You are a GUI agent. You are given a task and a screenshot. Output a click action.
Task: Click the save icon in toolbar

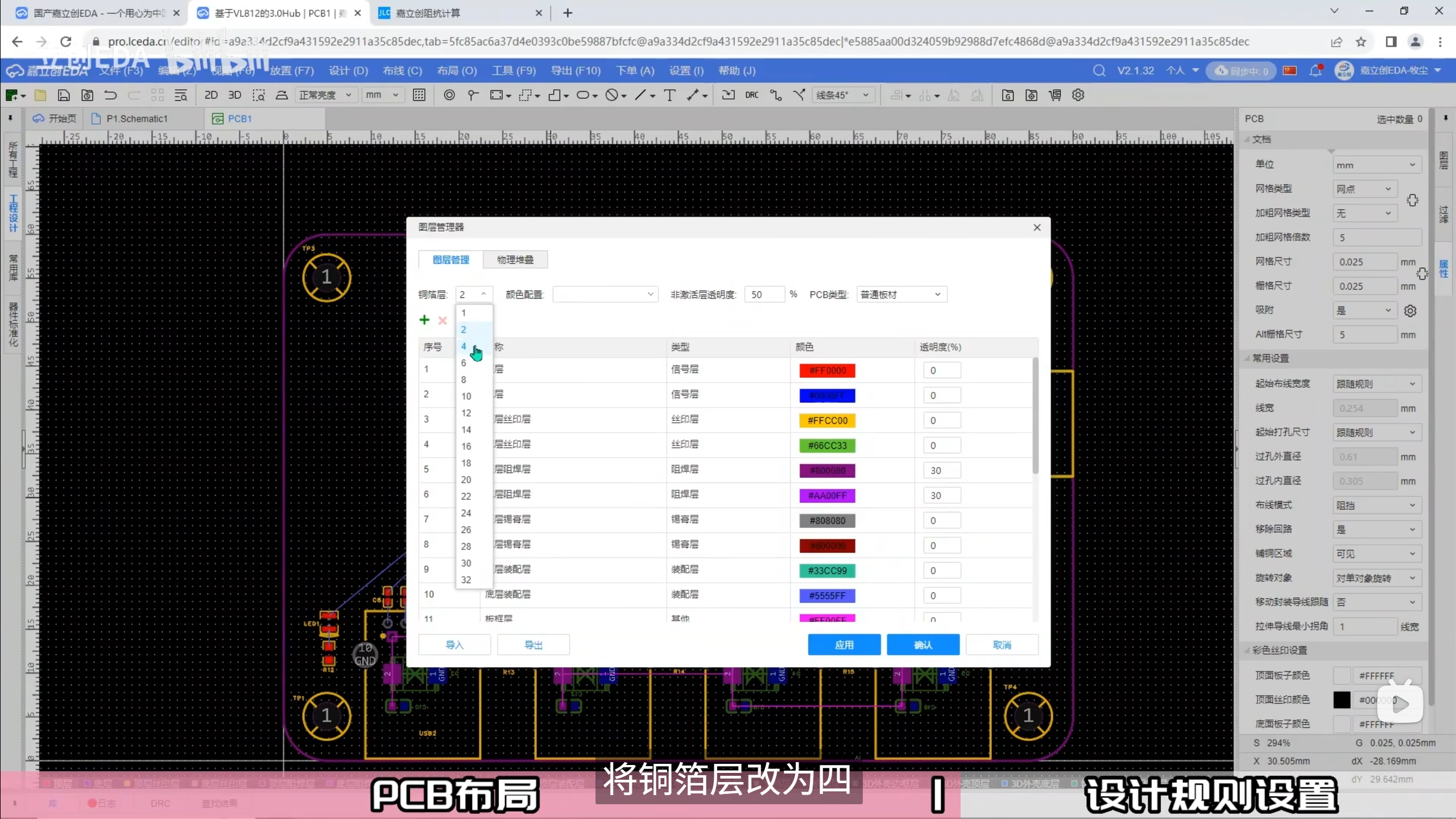64,95
